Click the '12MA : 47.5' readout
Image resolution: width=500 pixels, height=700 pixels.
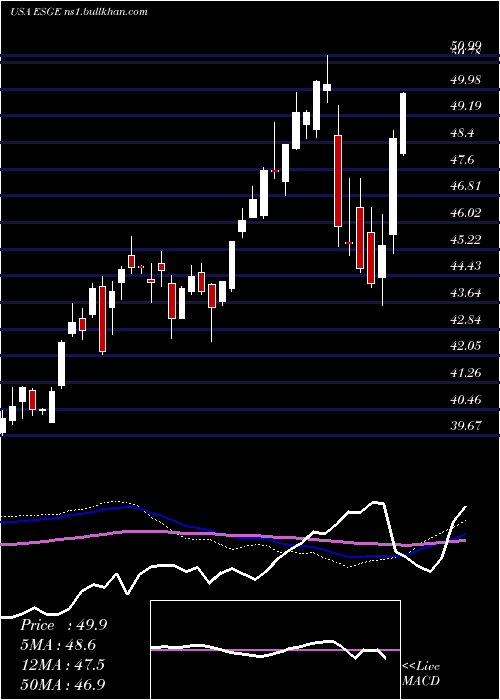coord(62,665)
